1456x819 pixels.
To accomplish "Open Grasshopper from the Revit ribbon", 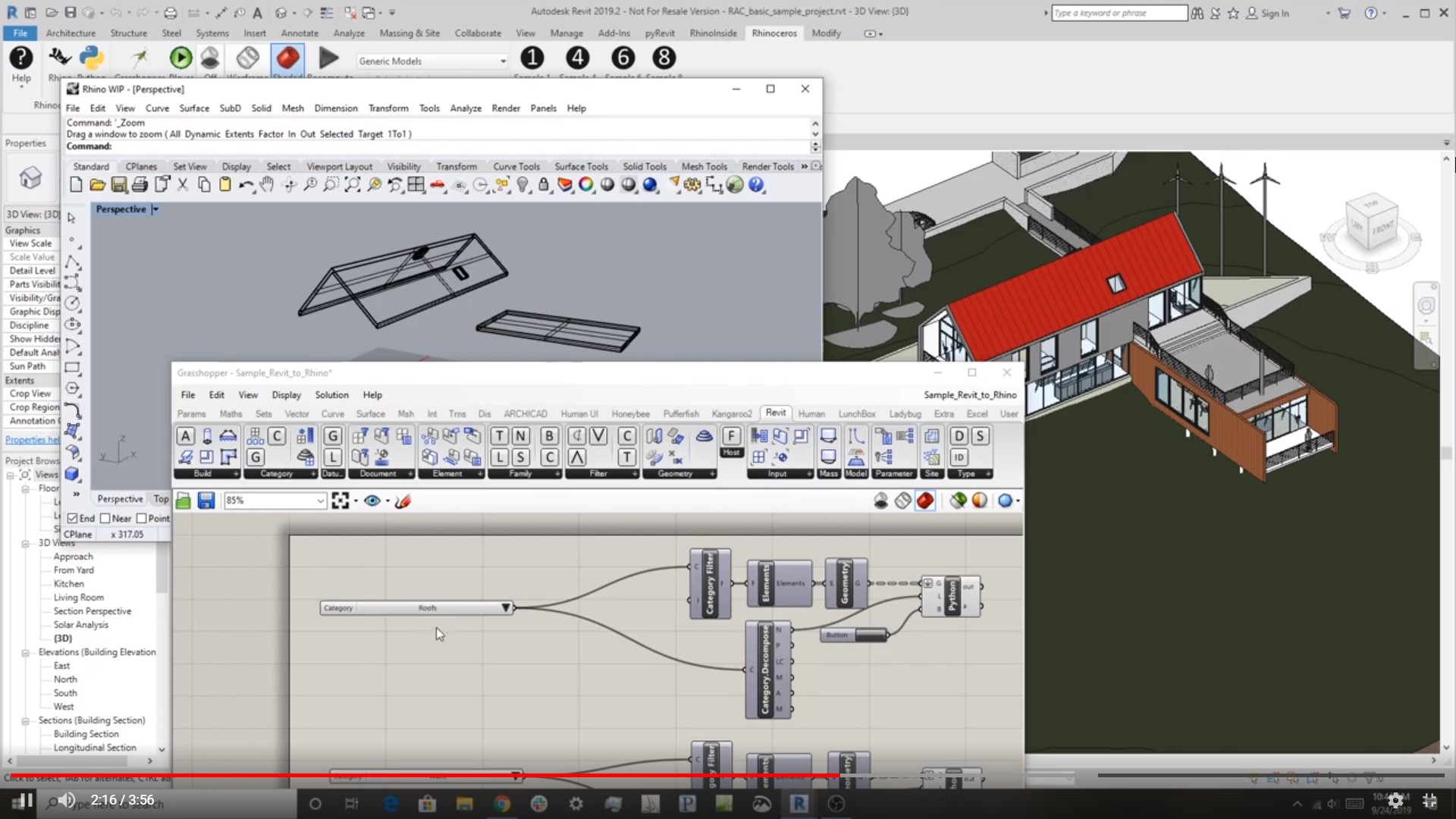I will click(x=139, y=58).
